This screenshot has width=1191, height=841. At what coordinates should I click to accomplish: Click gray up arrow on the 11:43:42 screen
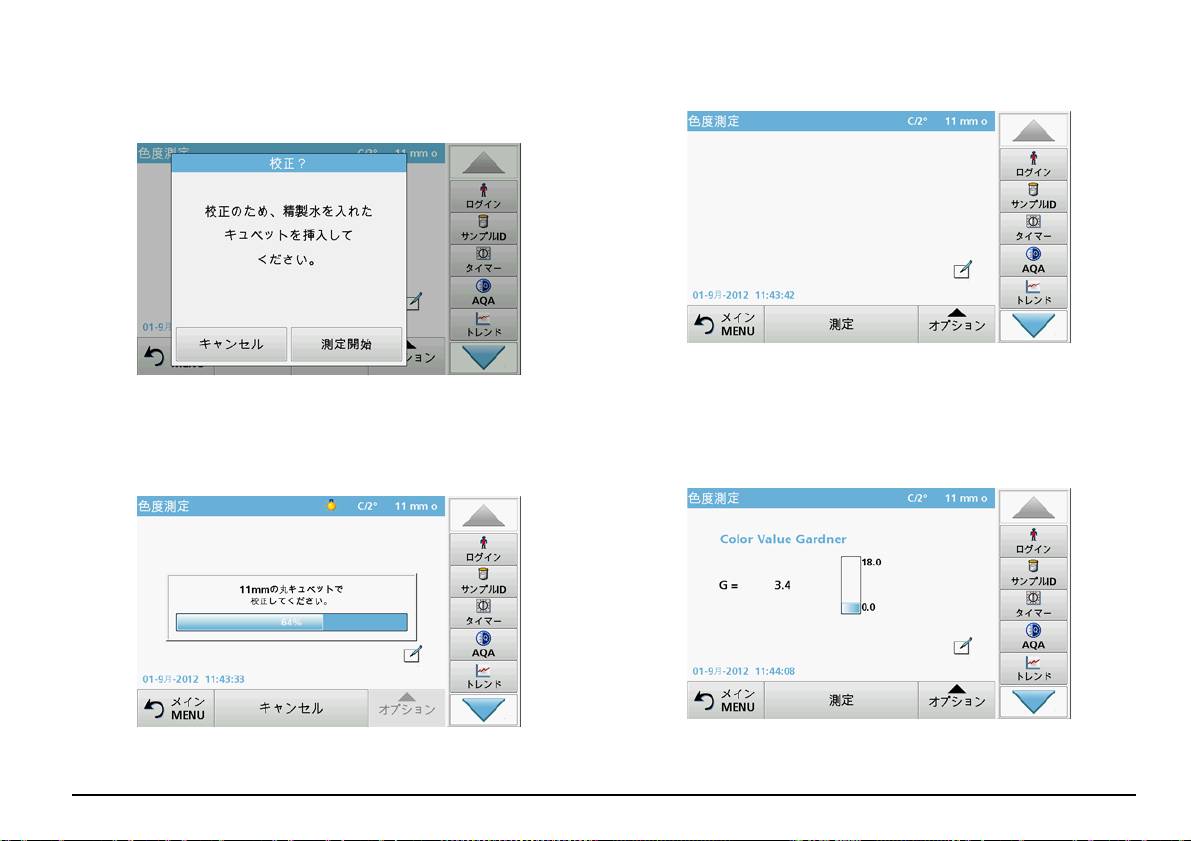pos(1033,129)
